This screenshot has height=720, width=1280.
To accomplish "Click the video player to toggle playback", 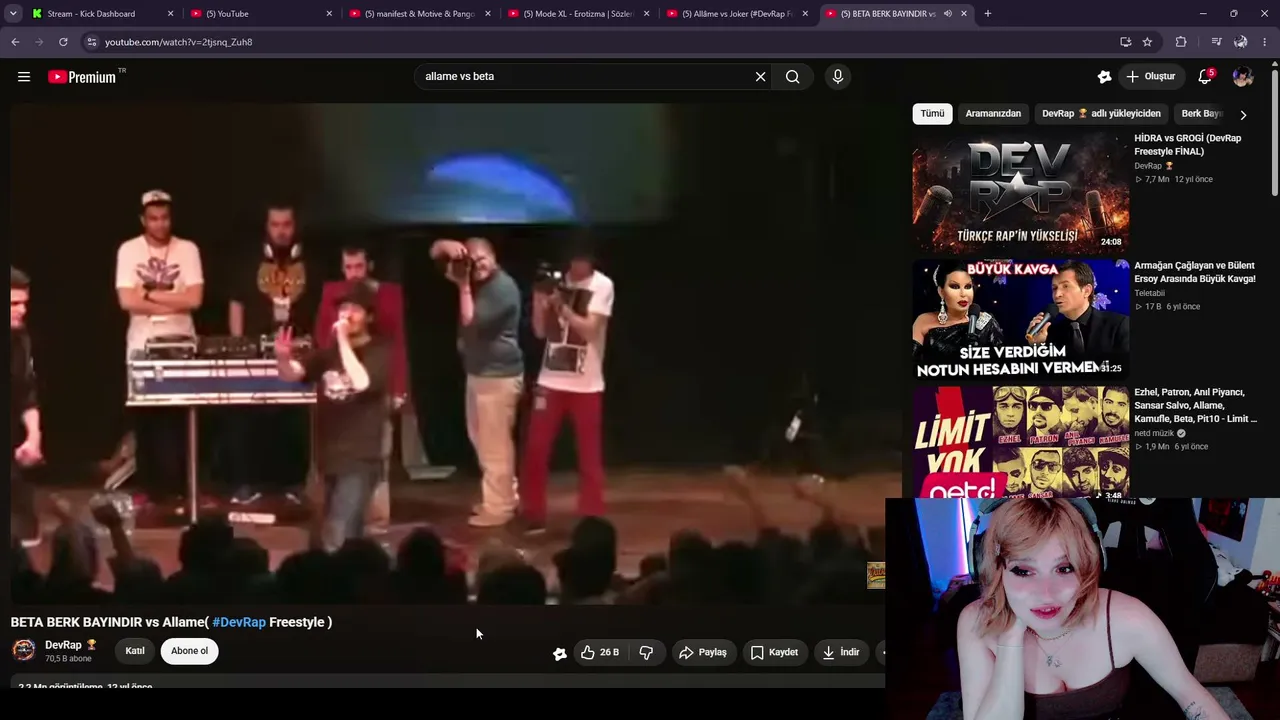I will coord(448,352).
